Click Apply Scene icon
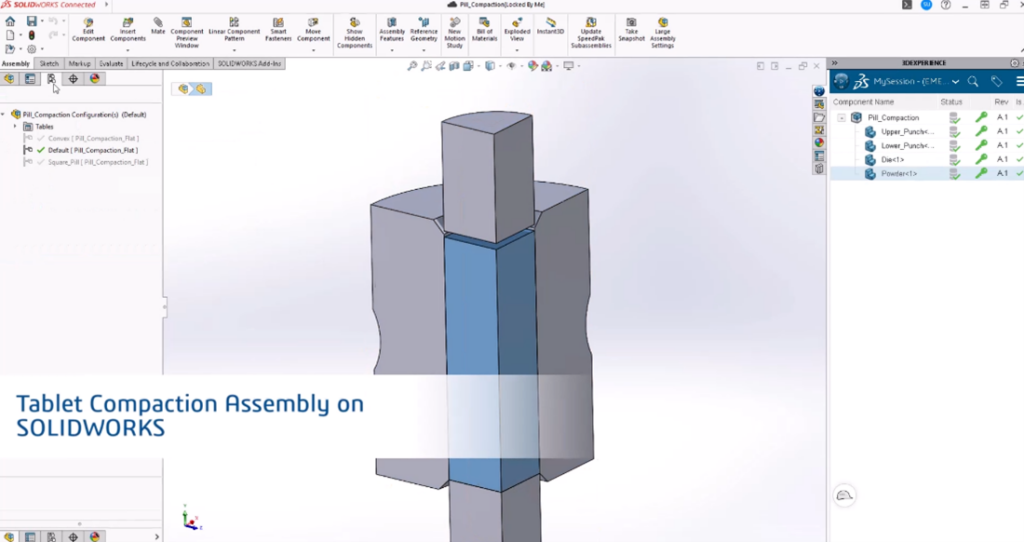The width and height of the screenshot is (1024, 542). 547,66
